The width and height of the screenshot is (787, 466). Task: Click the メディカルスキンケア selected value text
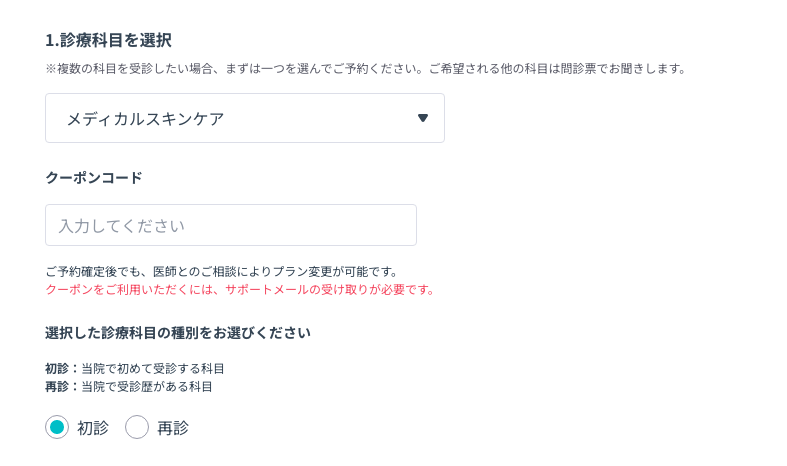[145, 119]
